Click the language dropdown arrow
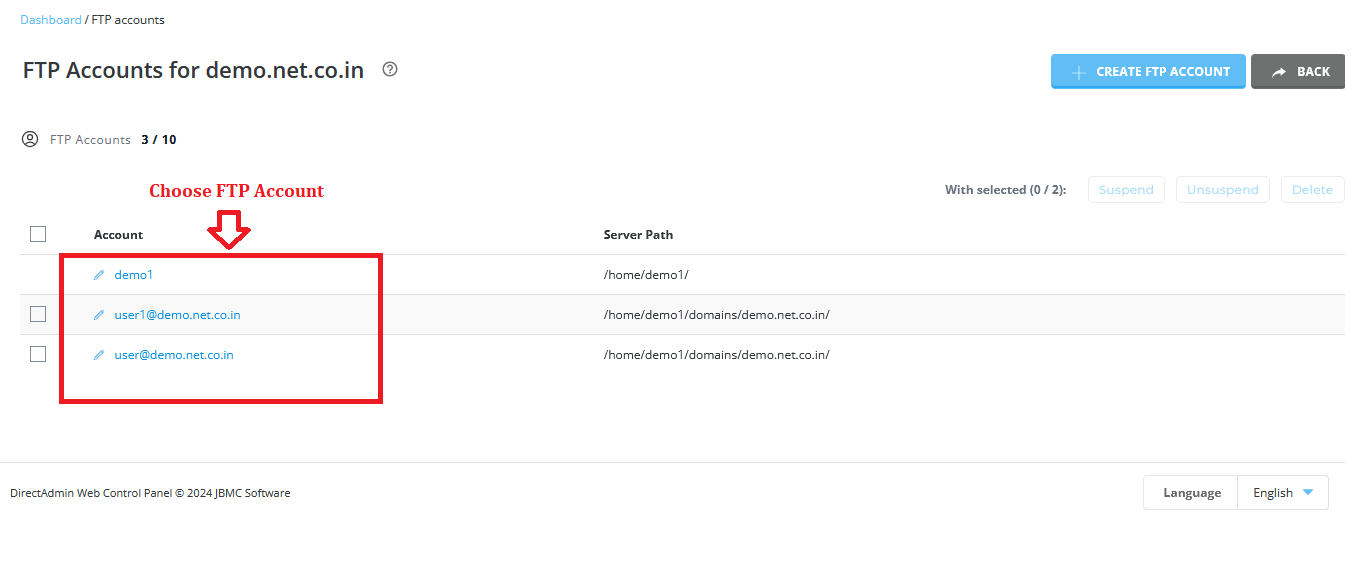 point(1308,492)
